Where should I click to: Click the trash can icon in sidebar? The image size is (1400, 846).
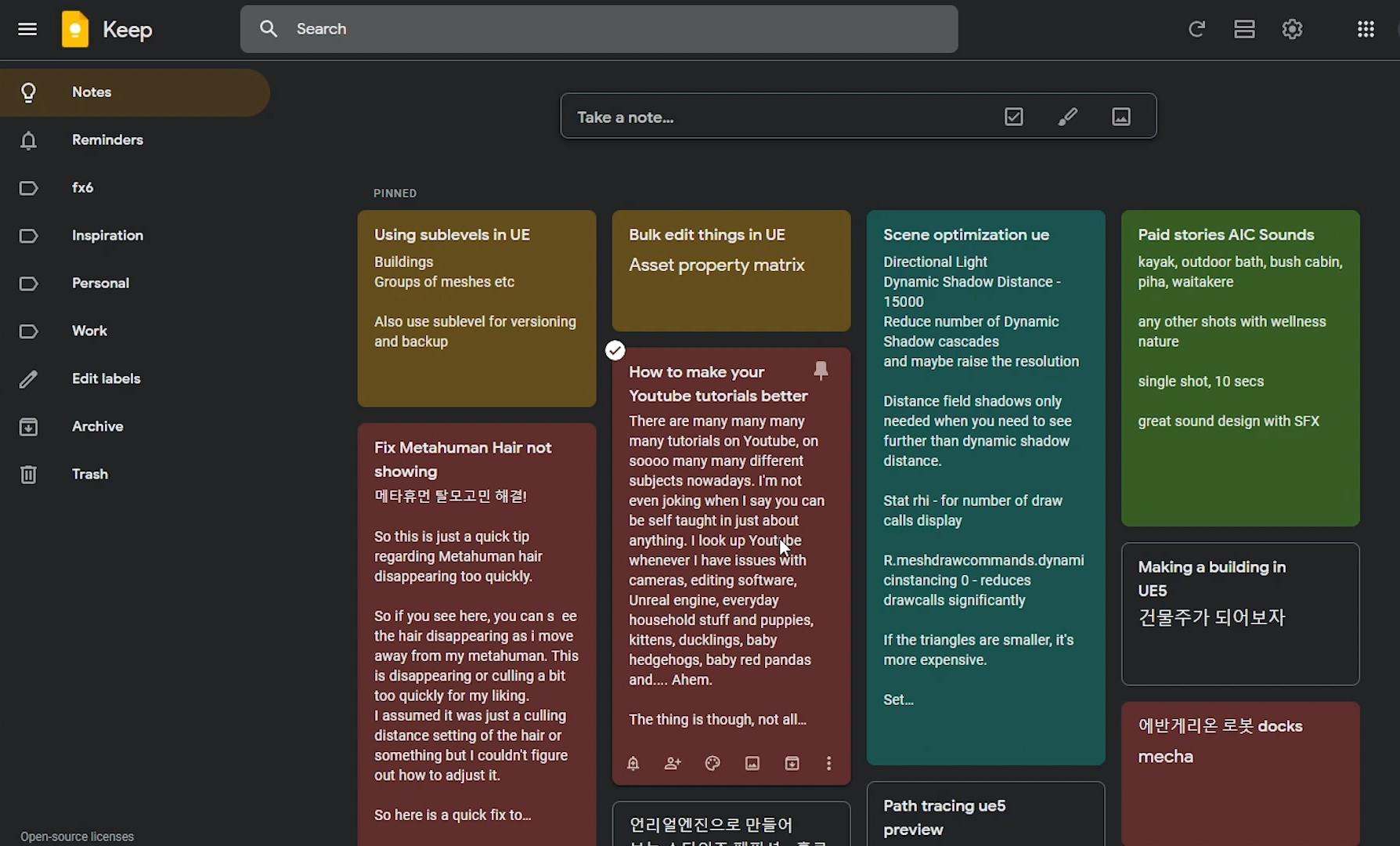click(x=28, y=475)
